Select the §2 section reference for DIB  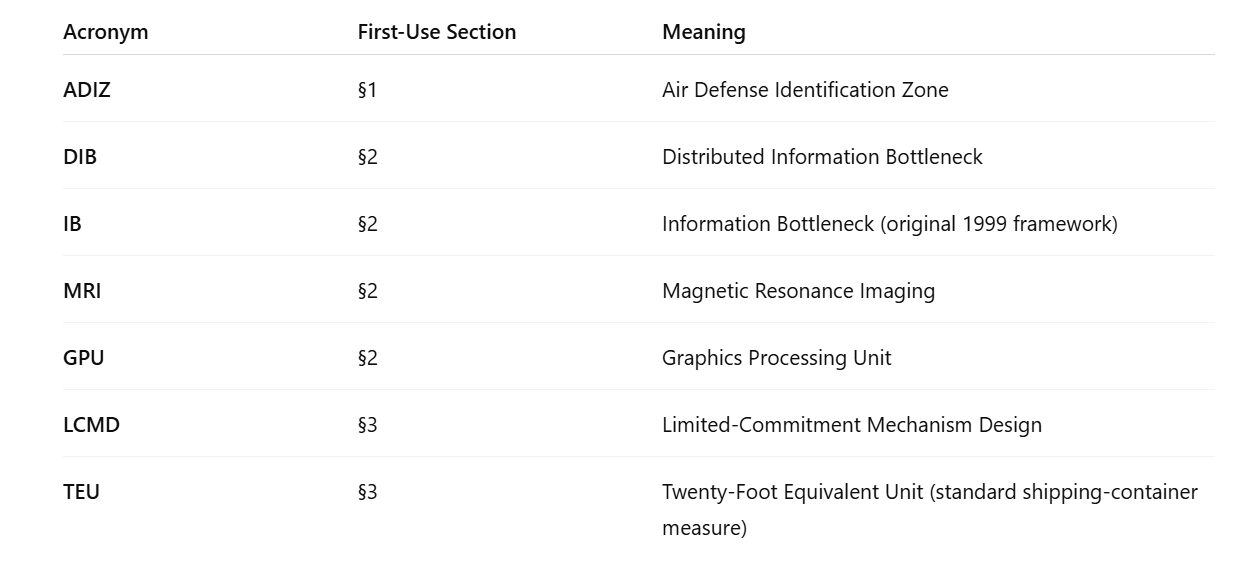(x=368, y=157)
